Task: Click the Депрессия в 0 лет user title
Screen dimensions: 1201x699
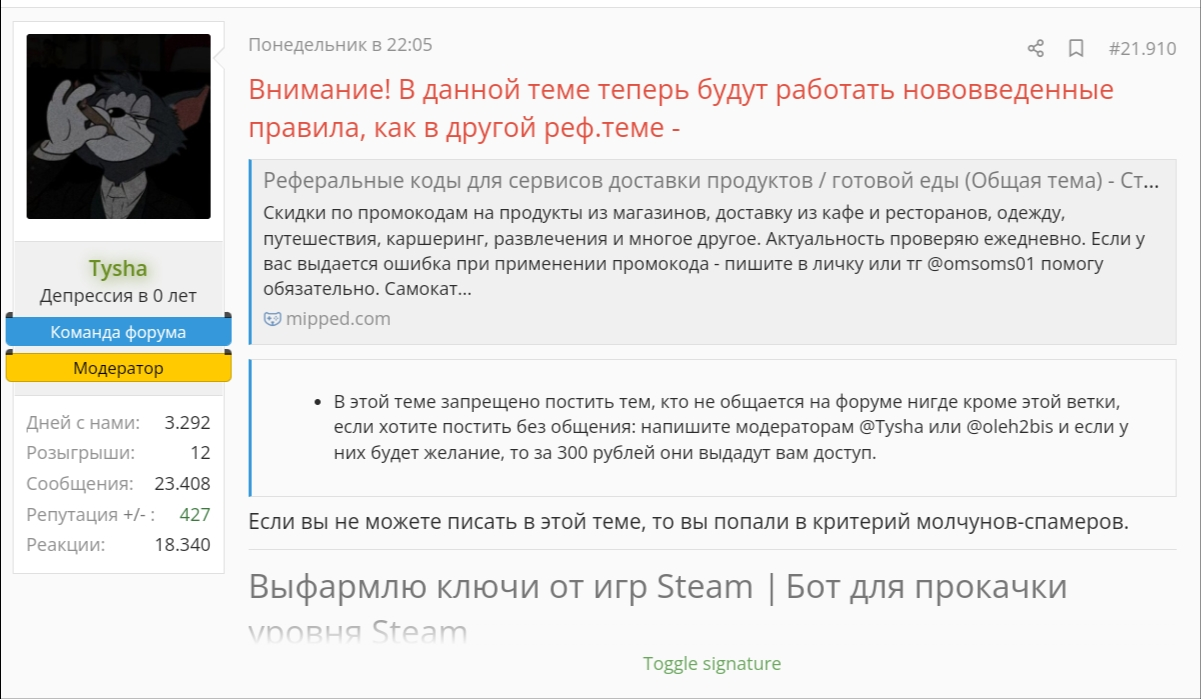Action: point(118,296)
